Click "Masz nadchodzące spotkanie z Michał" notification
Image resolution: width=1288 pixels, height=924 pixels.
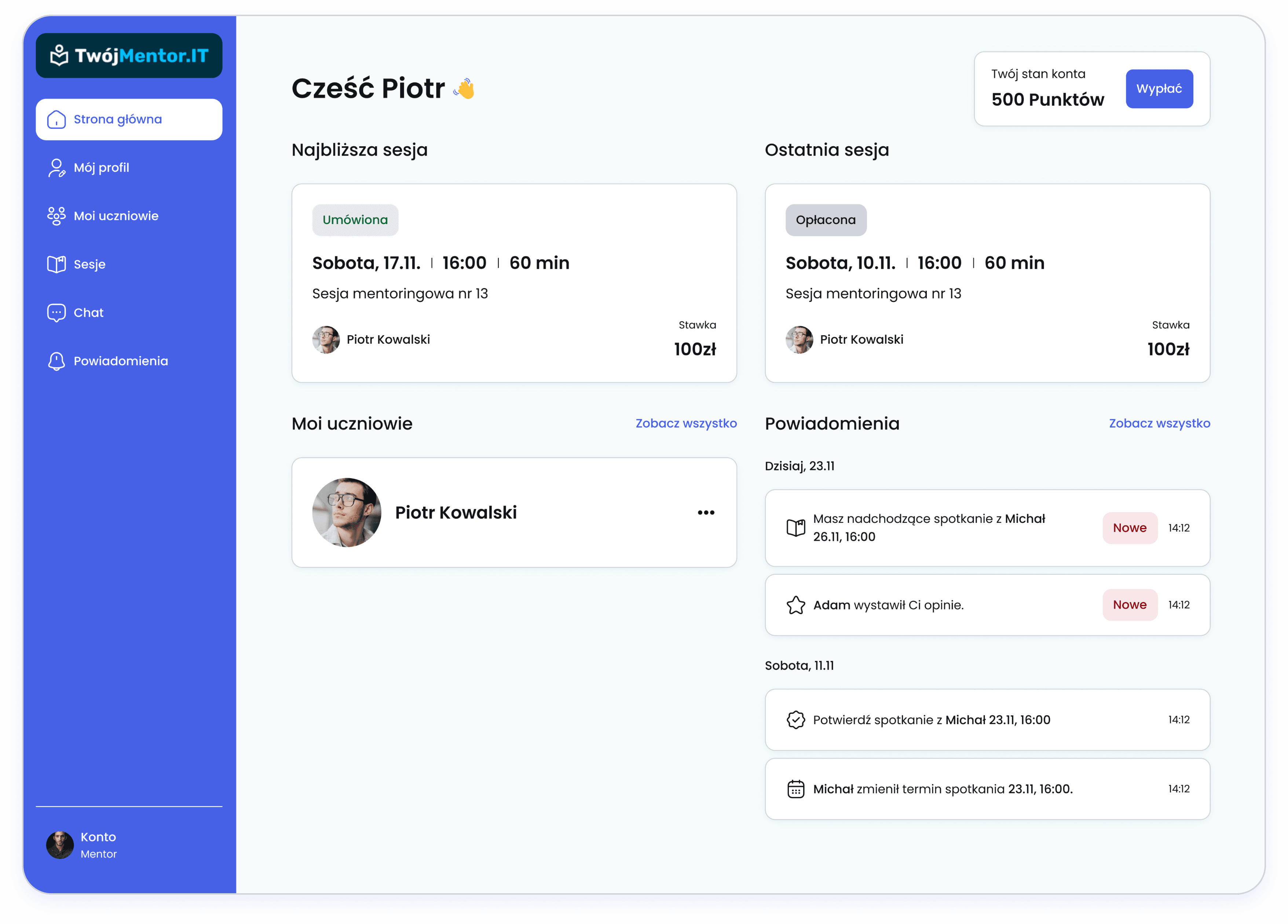(987, 528)
